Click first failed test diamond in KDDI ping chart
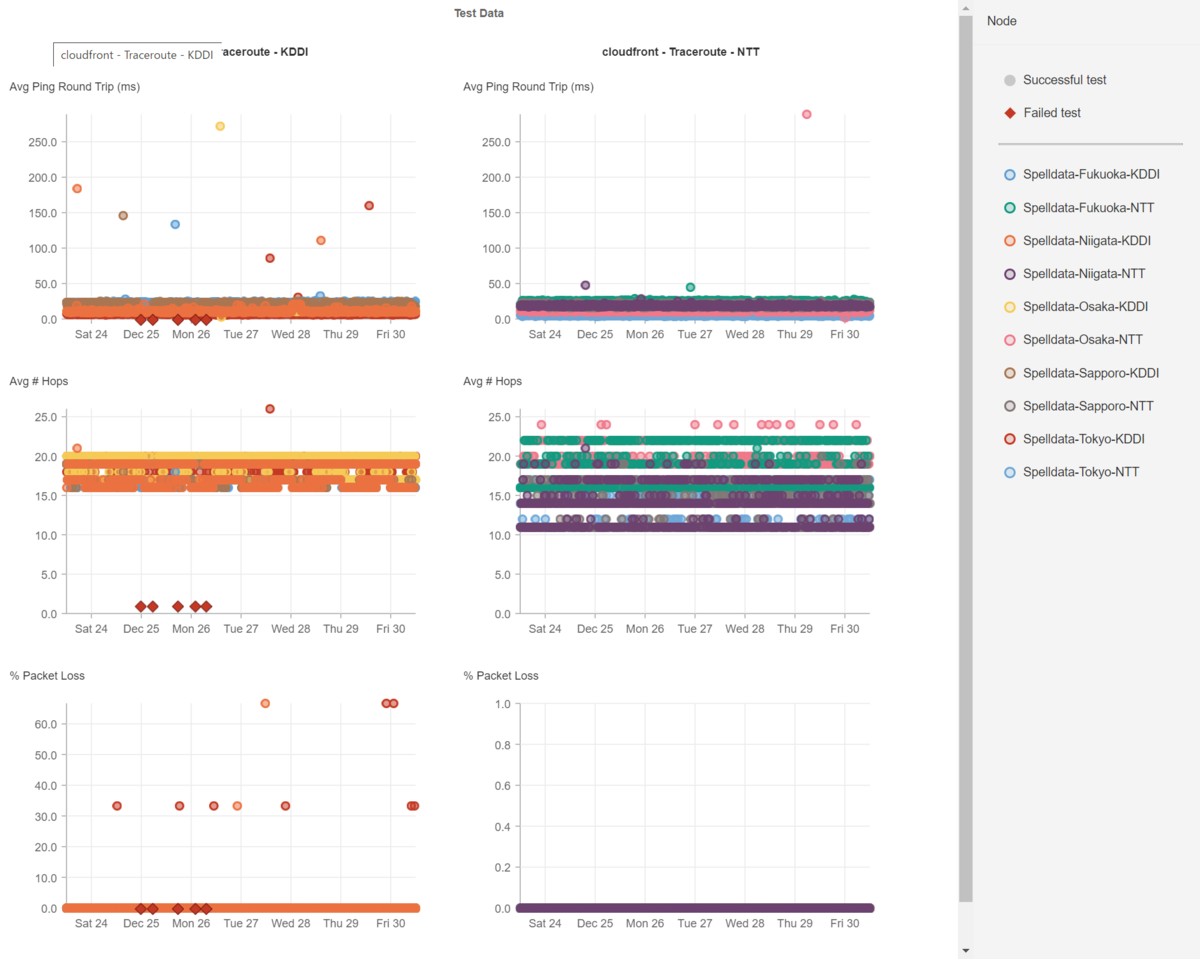The height and width of the screenshot is (959, 1200). (141, 320)
